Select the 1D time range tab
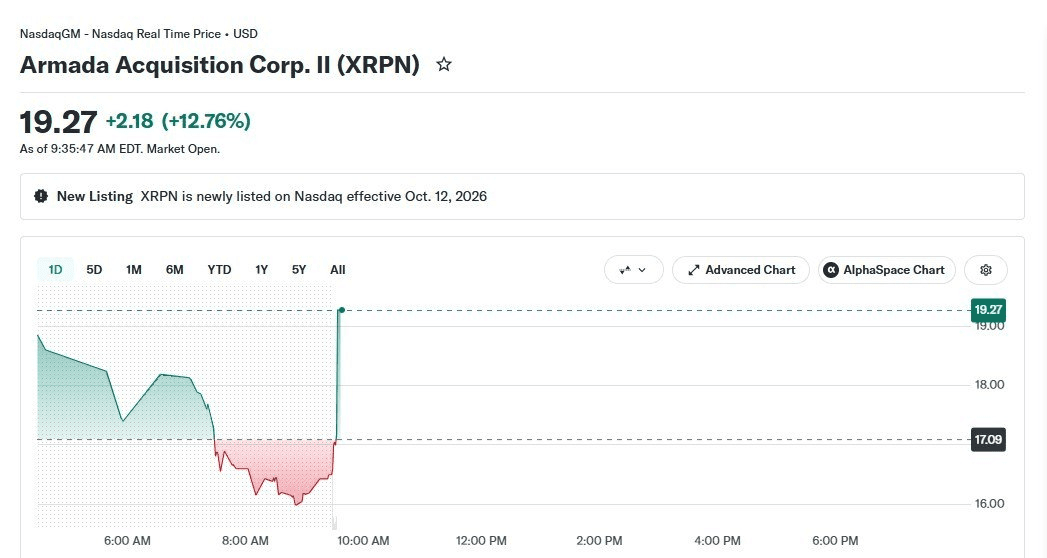This screenshot has width=1047, height=558. click(55, 270)
